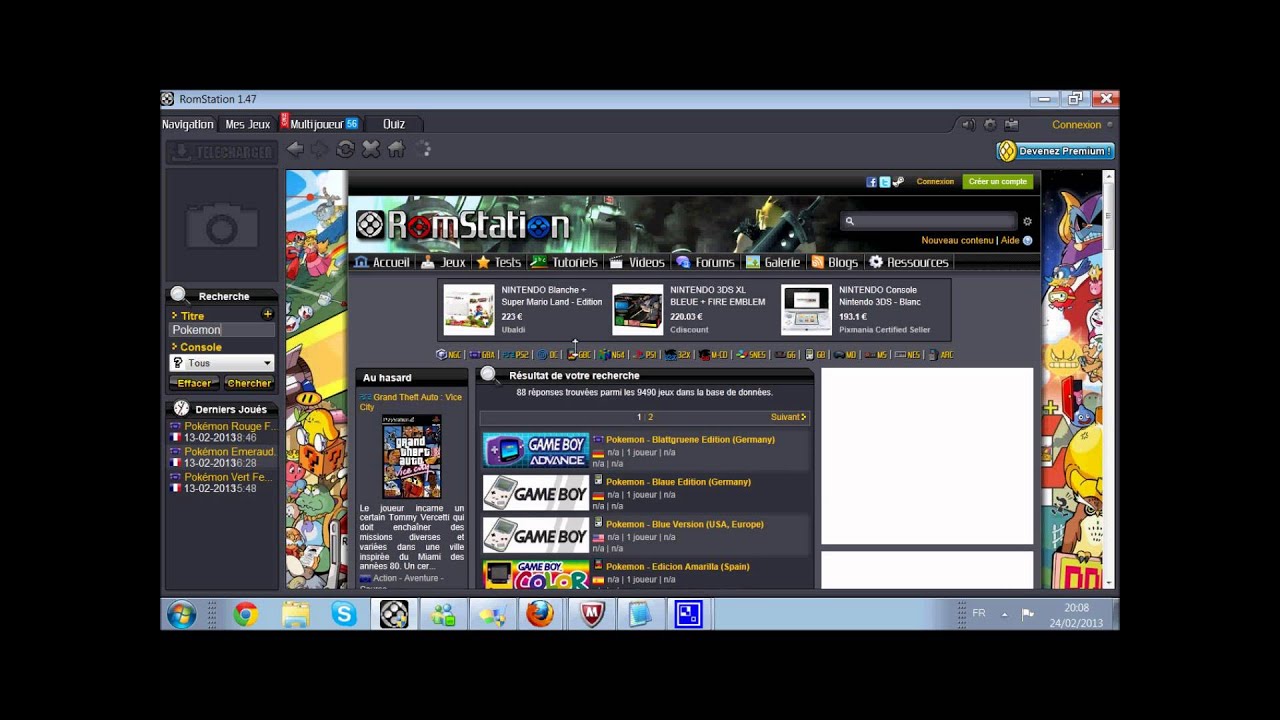Open the MD console filter
The width and height of the screenshot is (1280, 720).
[845, 355]
